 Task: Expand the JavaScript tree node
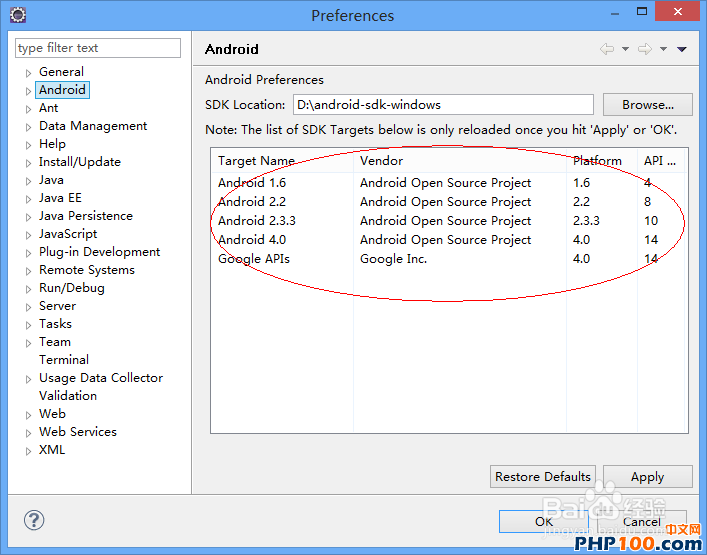coord(28,235)
